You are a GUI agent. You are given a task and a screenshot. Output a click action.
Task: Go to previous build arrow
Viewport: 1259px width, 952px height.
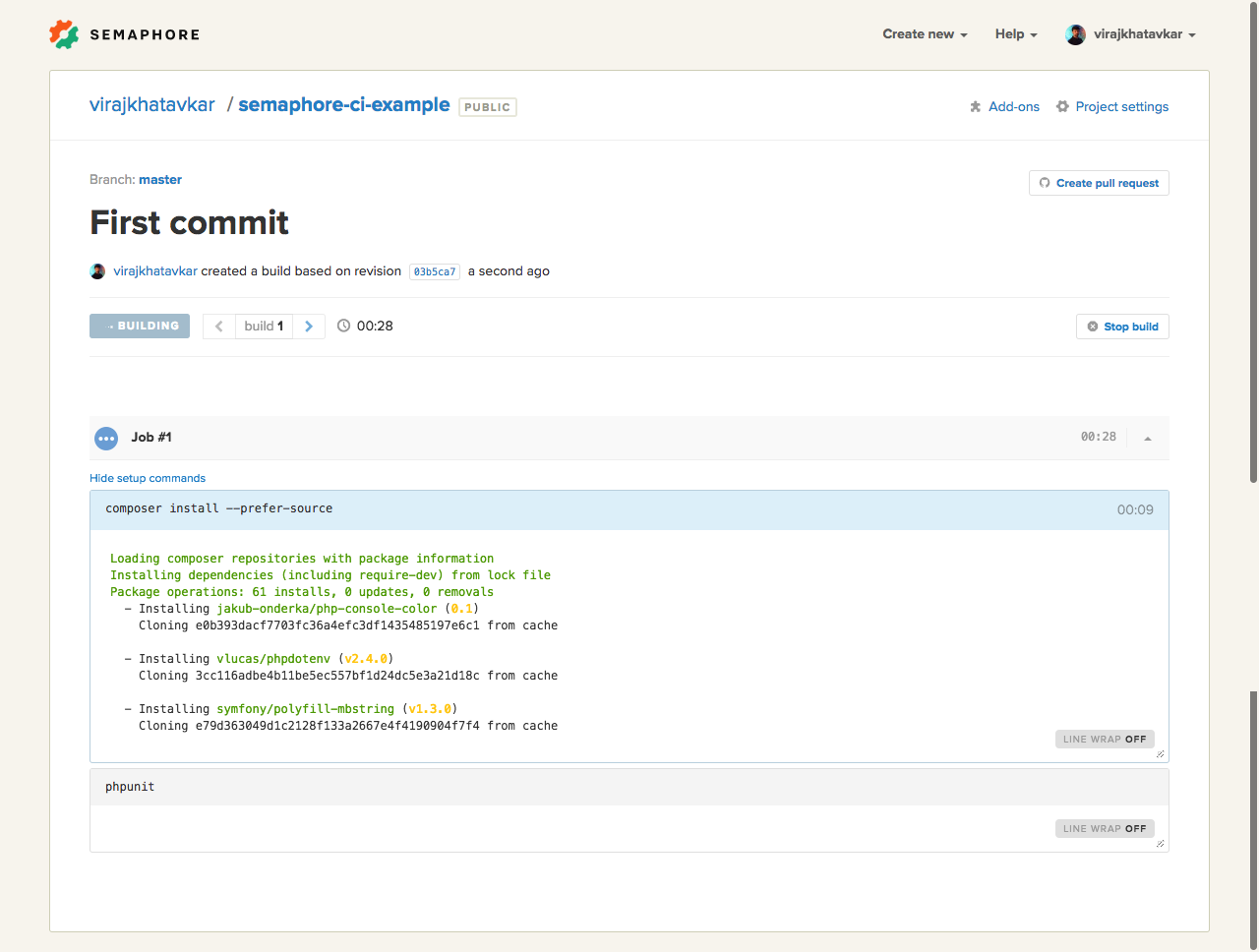point(219,327)
